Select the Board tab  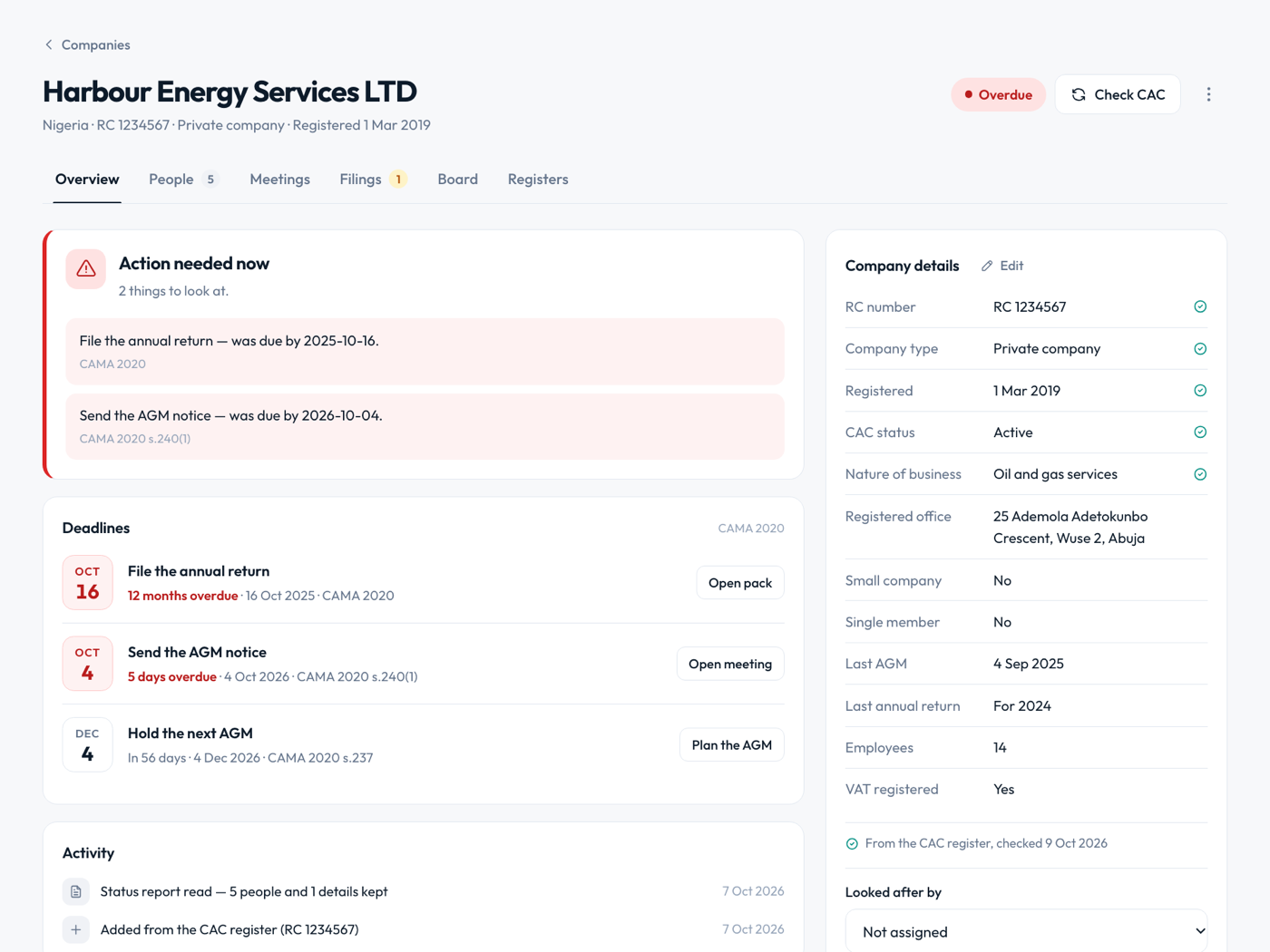[457, 180]
